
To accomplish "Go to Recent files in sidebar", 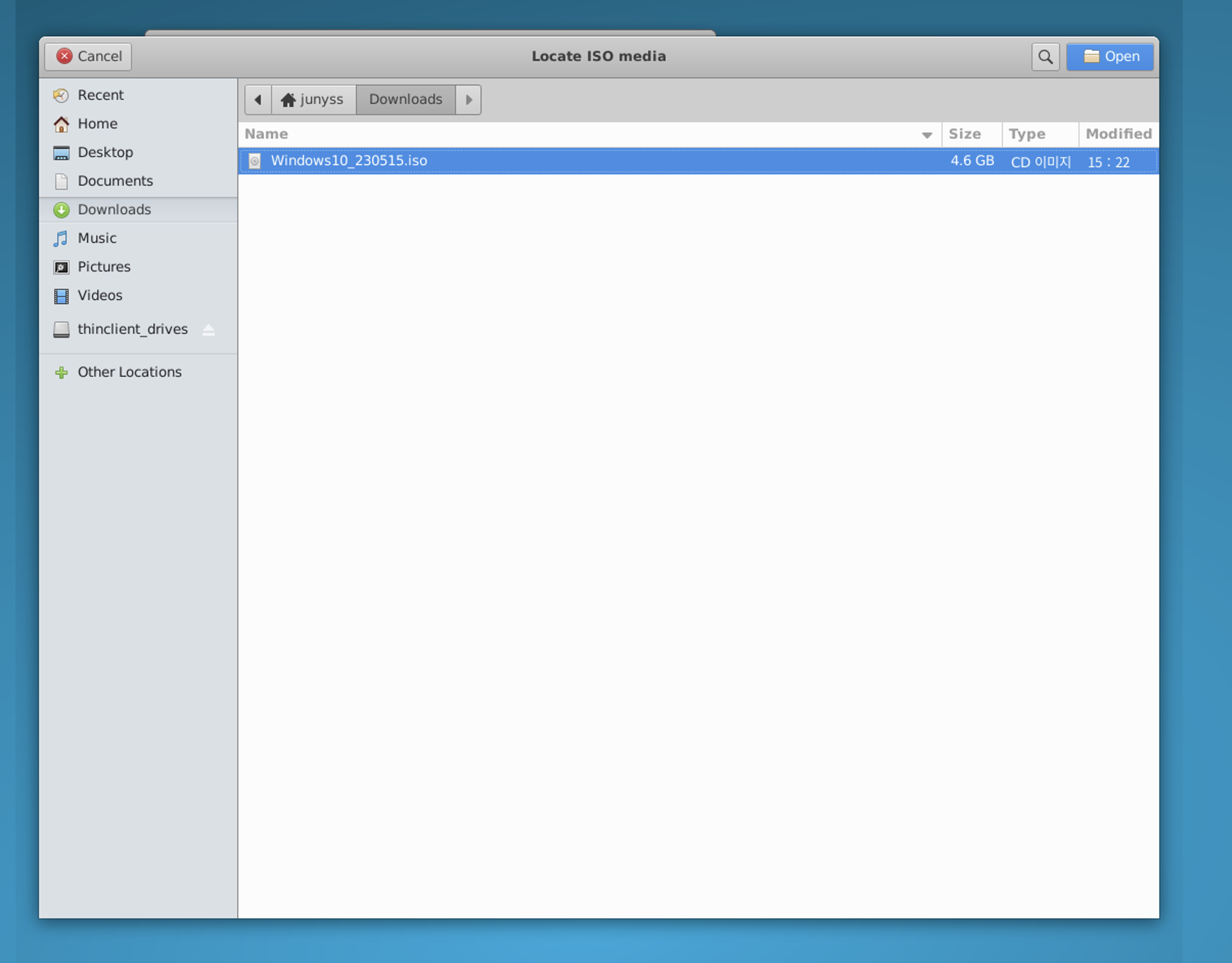I will [x=100, y=95].
